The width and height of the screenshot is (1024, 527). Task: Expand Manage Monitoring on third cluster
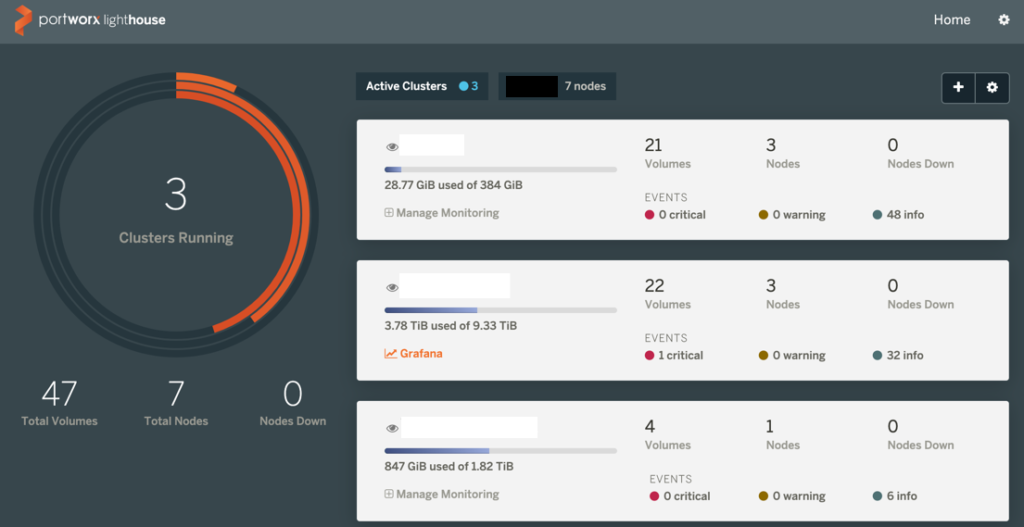pyautogui.click(x=441, y=494)
